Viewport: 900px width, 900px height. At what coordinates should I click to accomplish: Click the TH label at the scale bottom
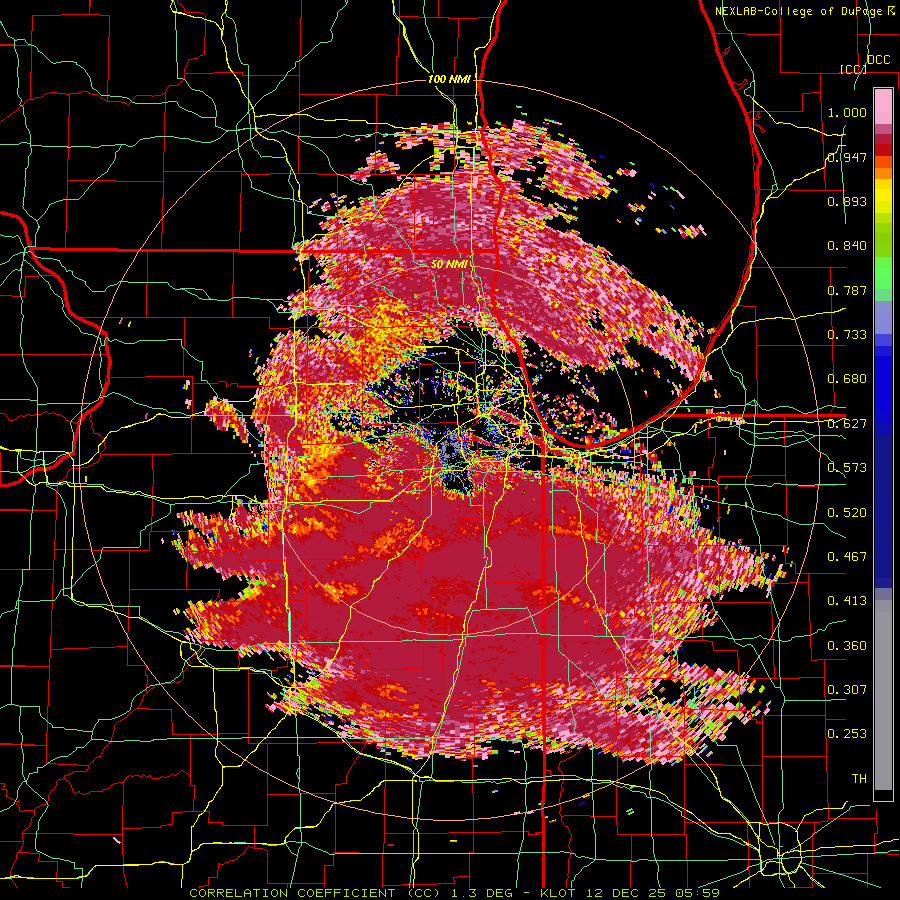pos(859,778)
